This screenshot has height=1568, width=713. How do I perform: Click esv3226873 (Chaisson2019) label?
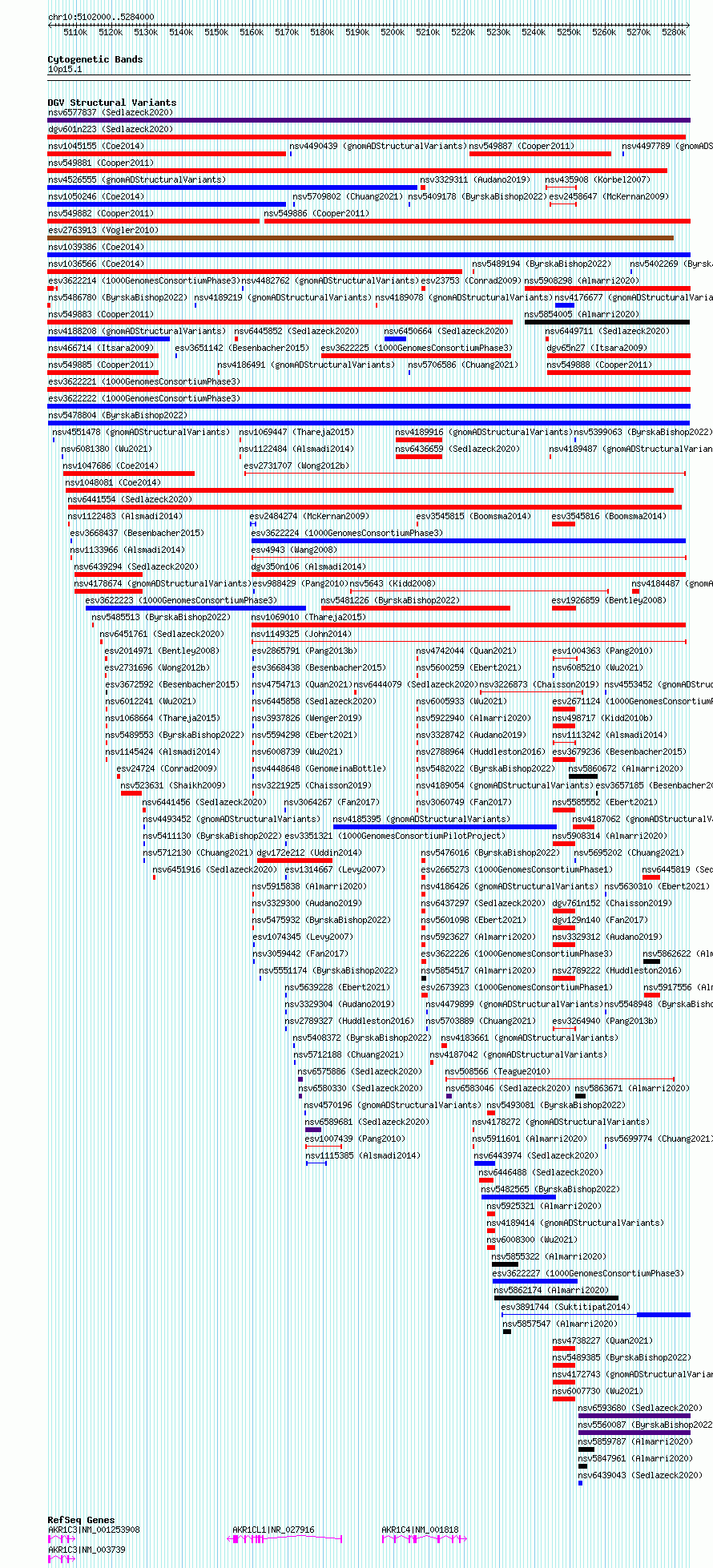pyautogui.click(x=539, y=684)
